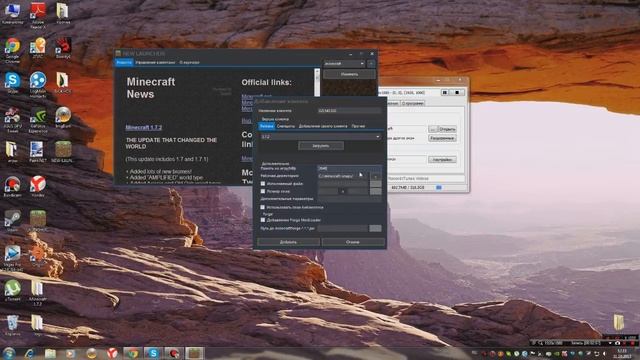Click small button beside profile dropdown

(371, 64)
